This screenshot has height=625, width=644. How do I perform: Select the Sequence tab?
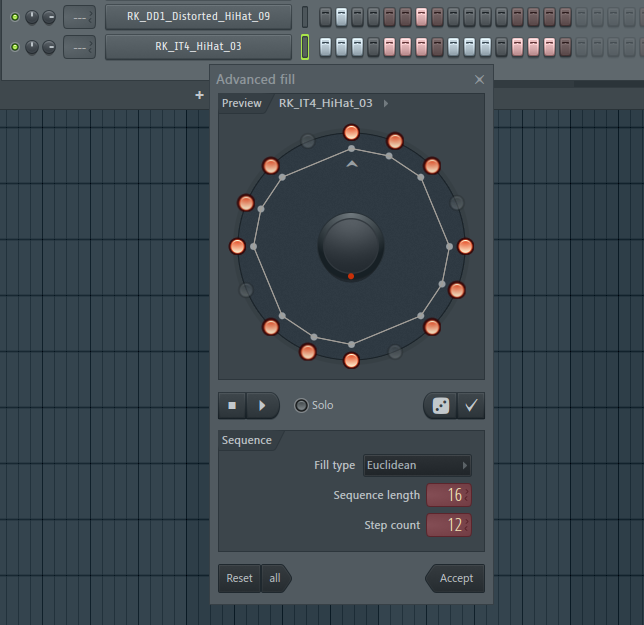[246, 440]
